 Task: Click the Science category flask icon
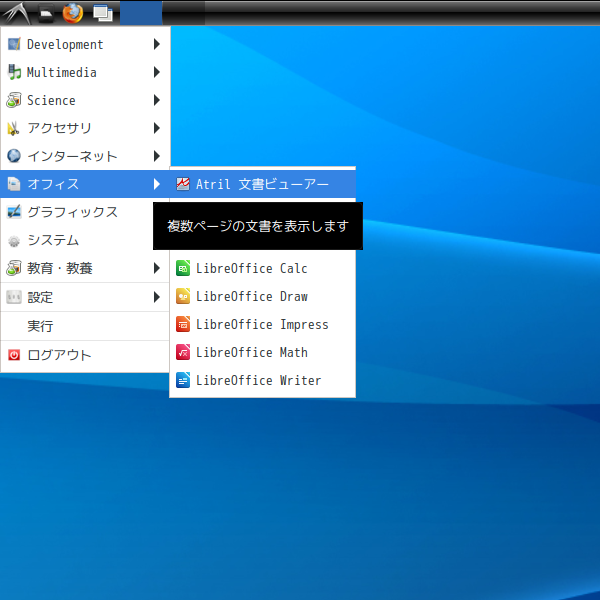click(14, 100)
